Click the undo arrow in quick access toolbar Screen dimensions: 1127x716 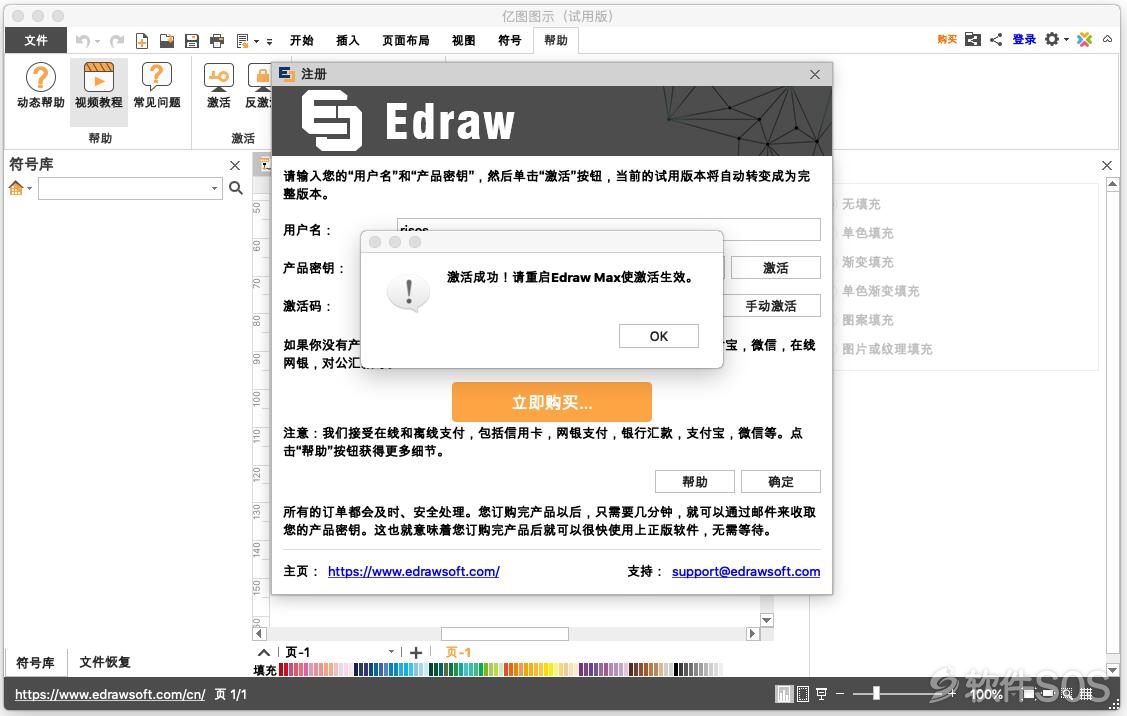click(x=82, y=41)
